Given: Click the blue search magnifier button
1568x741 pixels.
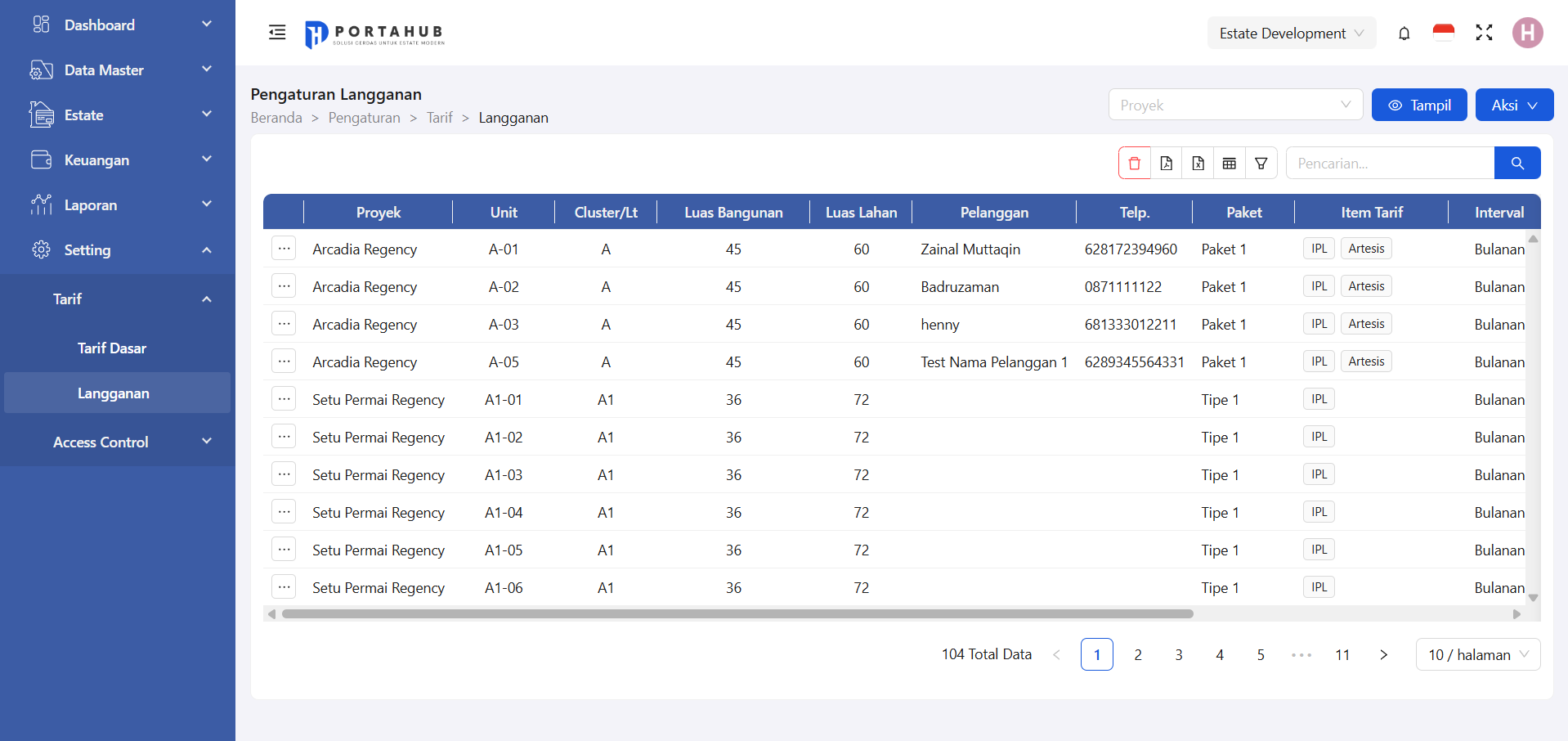Looking at the screenshot, I should click(x=1516, y=164).
